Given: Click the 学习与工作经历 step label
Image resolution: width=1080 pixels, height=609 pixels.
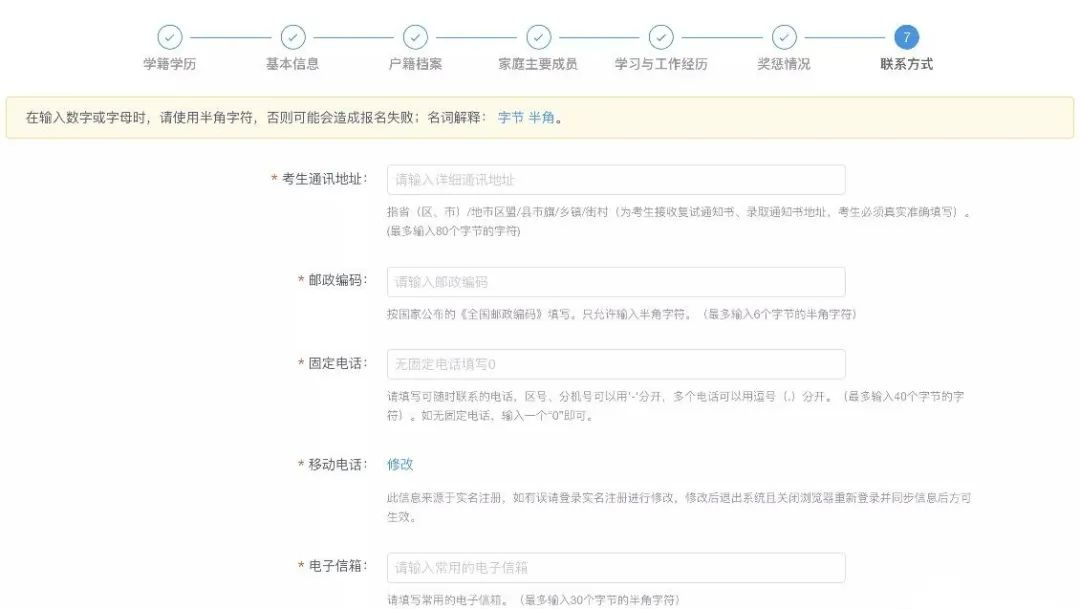Looking at the screenshot, I should pos(661,62).
